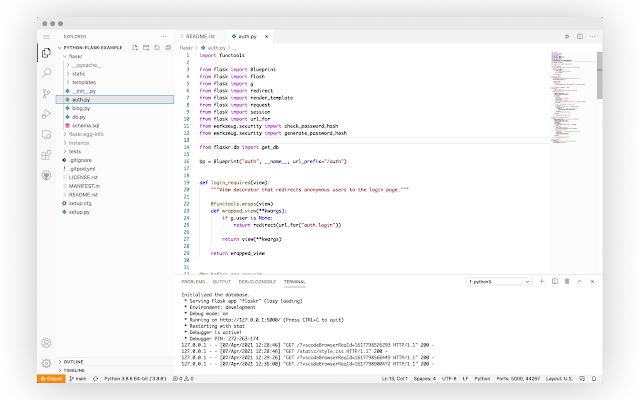This screenshot has height=400, width=640.
Task: Run the Python file with play button
Action: click(x=566, y=36)
